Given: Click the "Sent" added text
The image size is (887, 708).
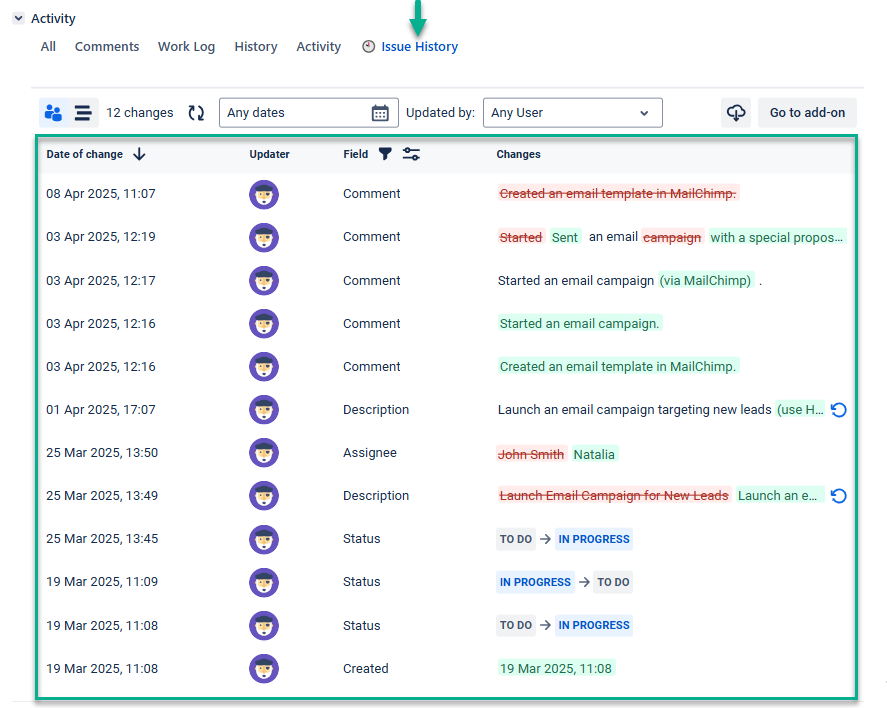Looking at the screenshot, I should tap(565, 238).
